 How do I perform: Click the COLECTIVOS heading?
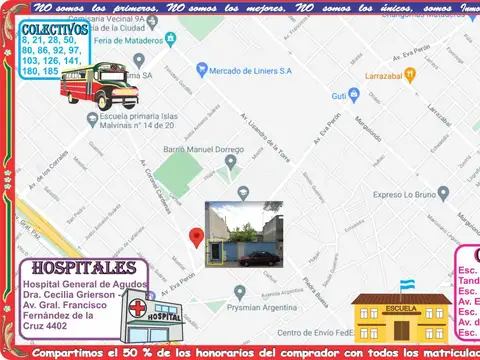coord(55,30)
